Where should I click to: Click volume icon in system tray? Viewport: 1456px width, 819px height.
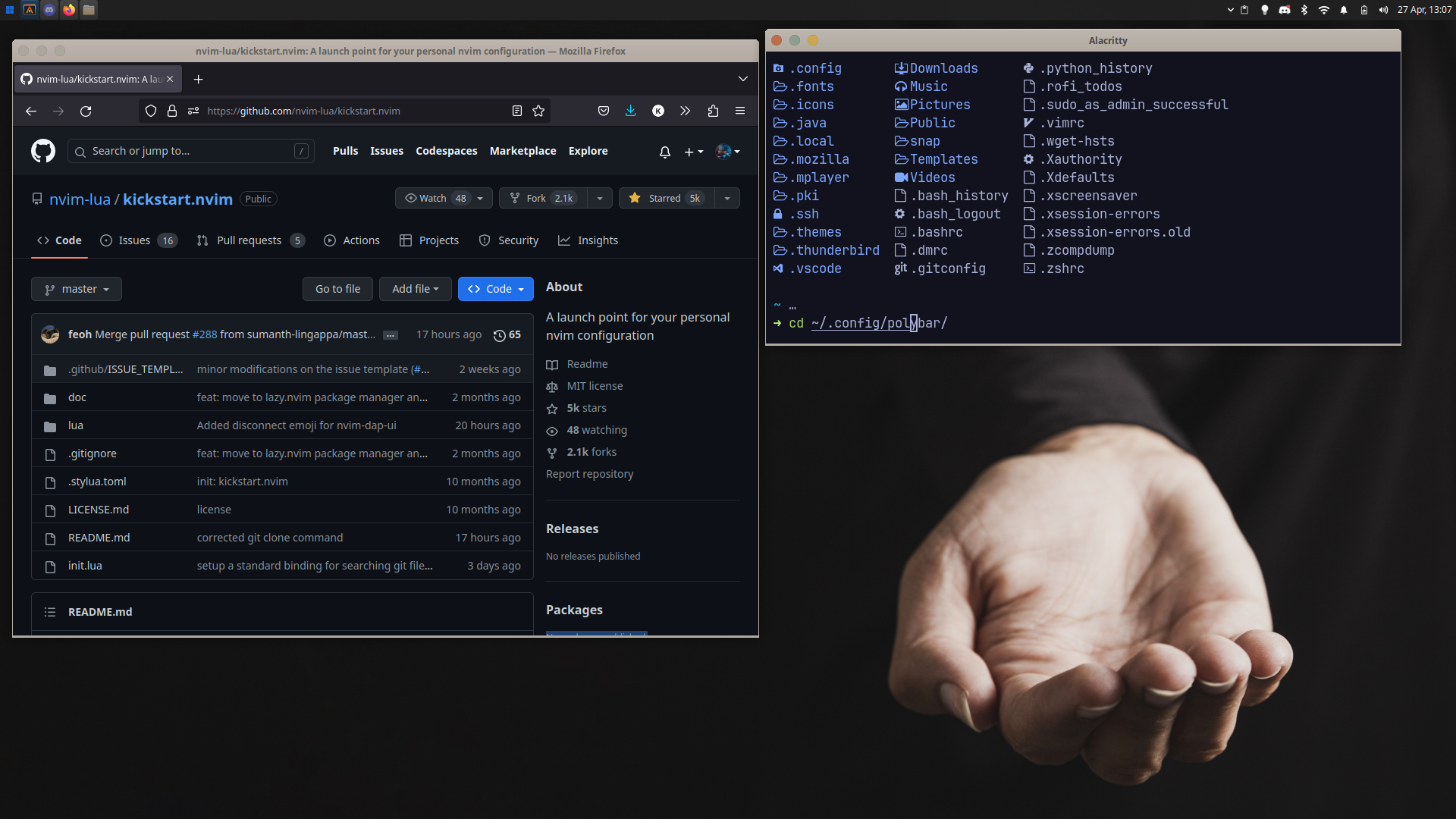pos(1383,10)
